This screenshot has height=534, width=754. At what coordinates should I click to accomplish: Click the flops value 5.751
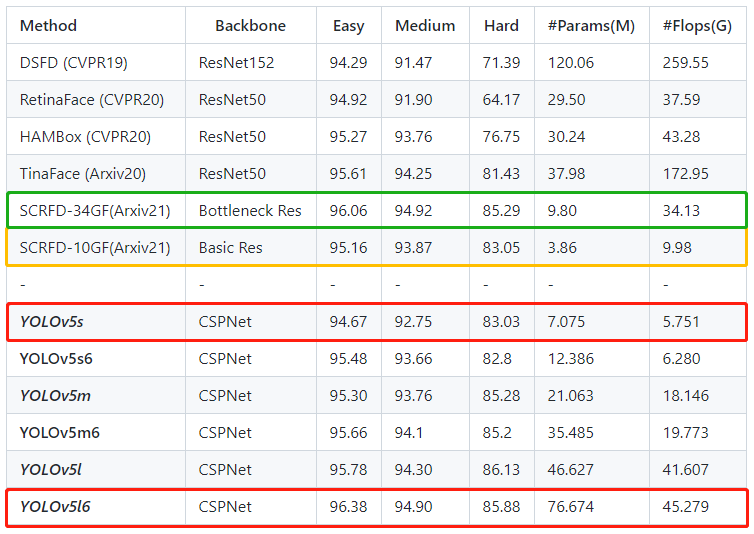(681, 322)
